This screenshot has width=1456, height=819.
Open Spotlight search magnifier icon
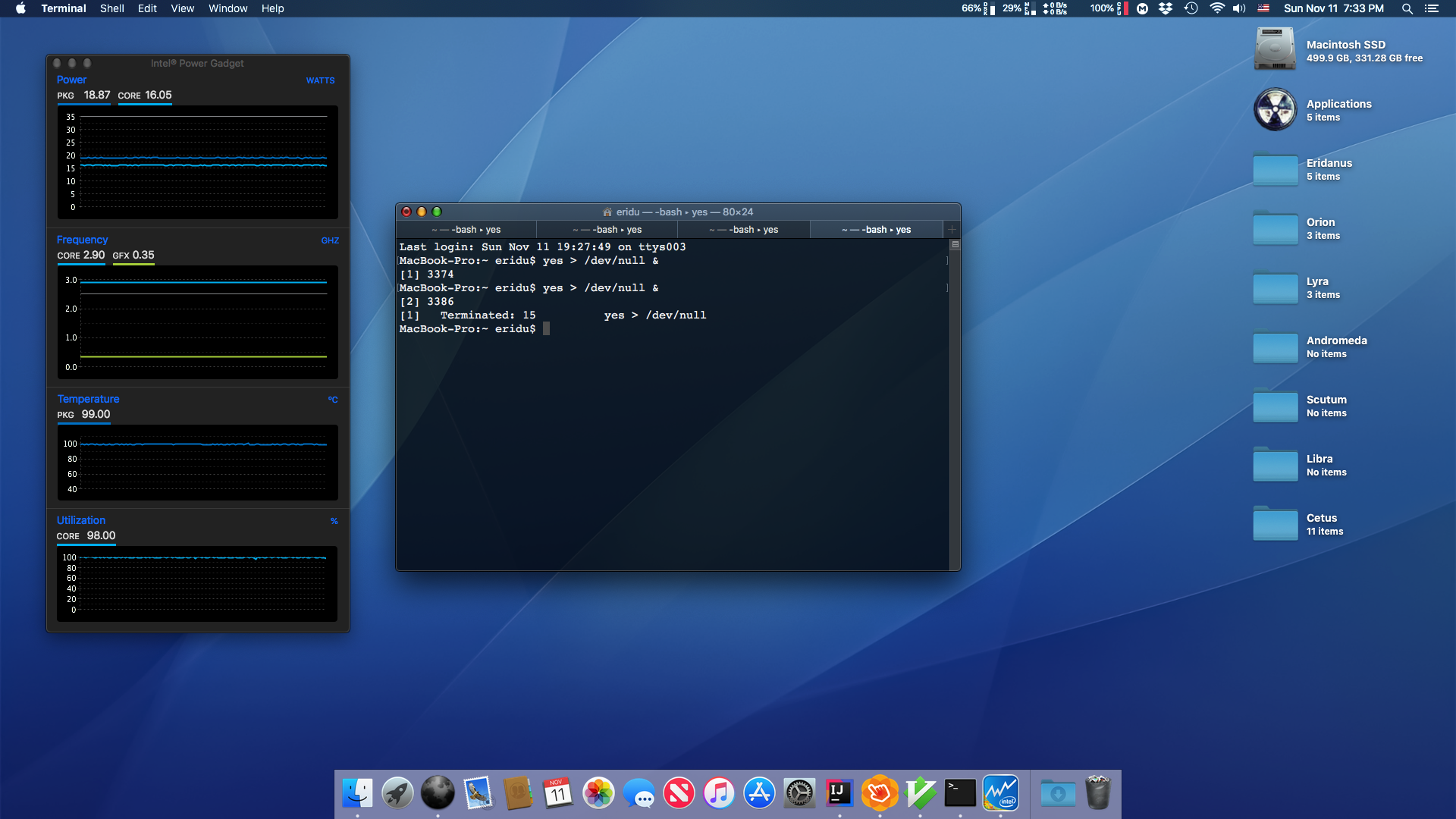[x=1407, y=8]
